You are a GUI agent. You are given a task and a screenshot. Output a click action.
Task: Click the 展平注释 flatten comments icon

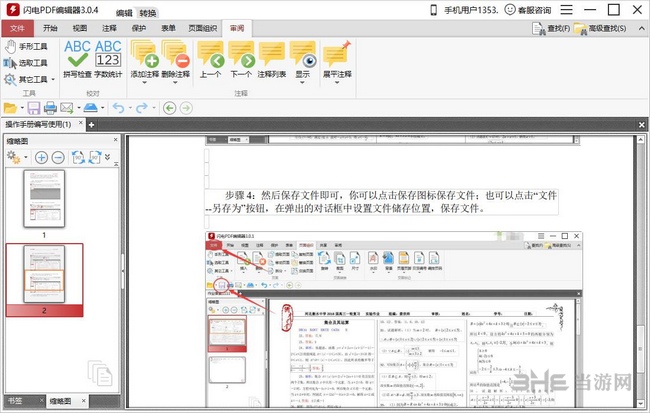click(x=337, y=54)
